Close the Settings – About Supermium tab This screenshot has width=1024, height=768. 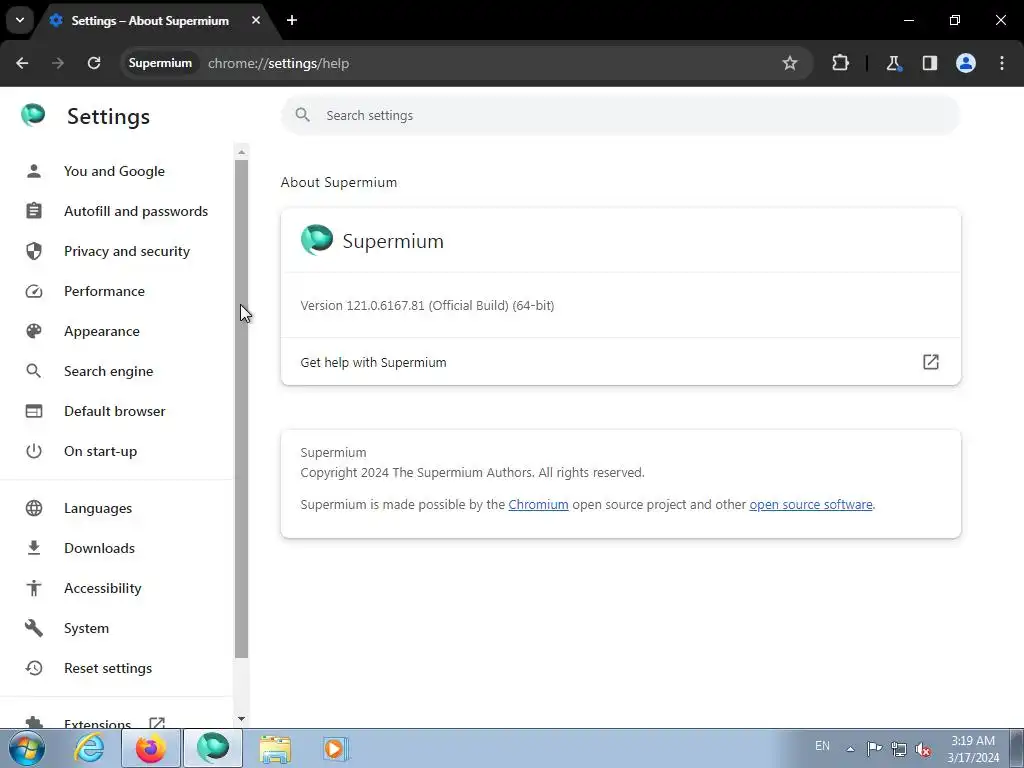click(x=256, y=20)
